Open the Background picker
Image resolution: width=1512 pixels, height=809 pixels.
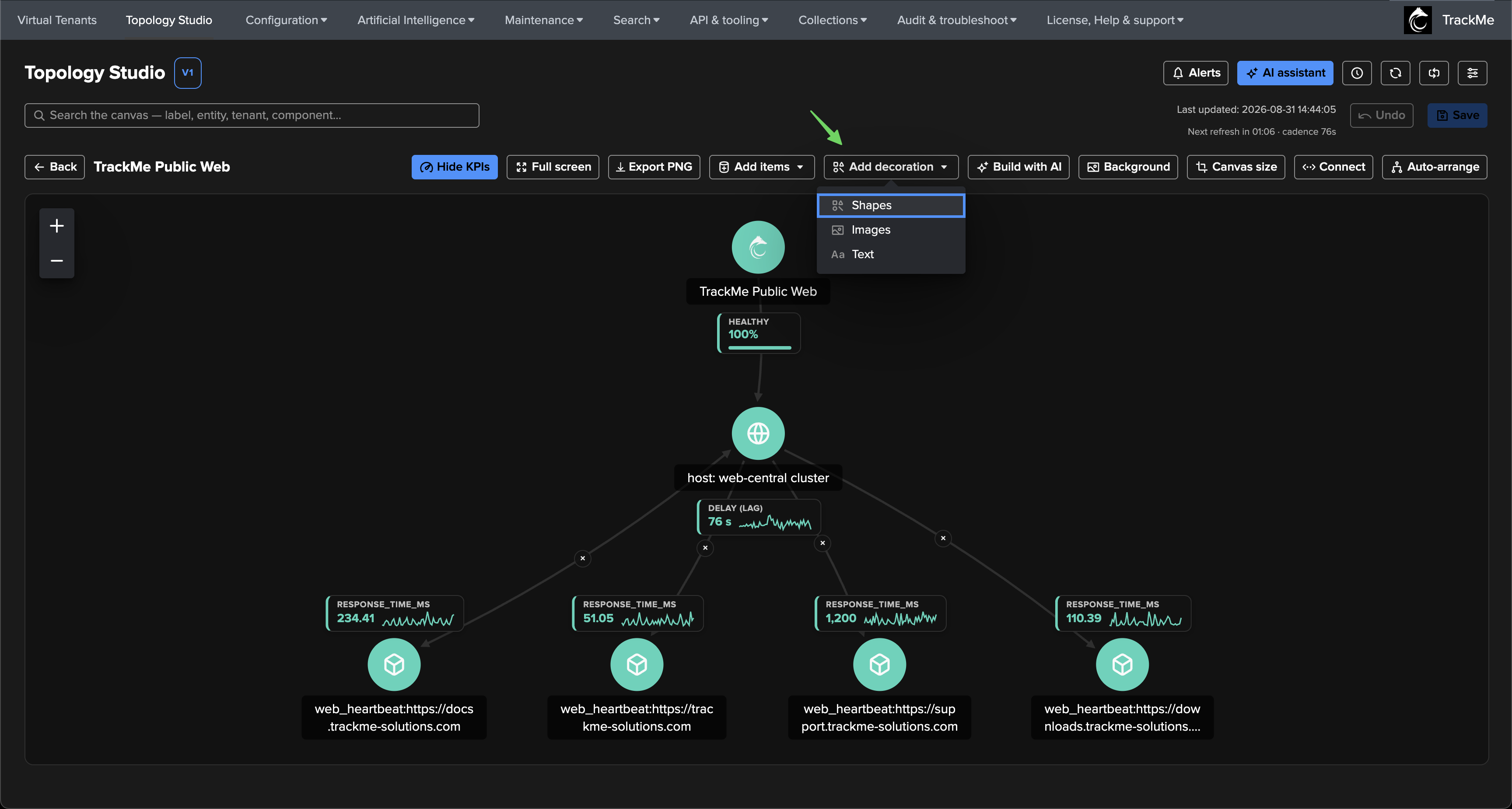coord(1127,167)
